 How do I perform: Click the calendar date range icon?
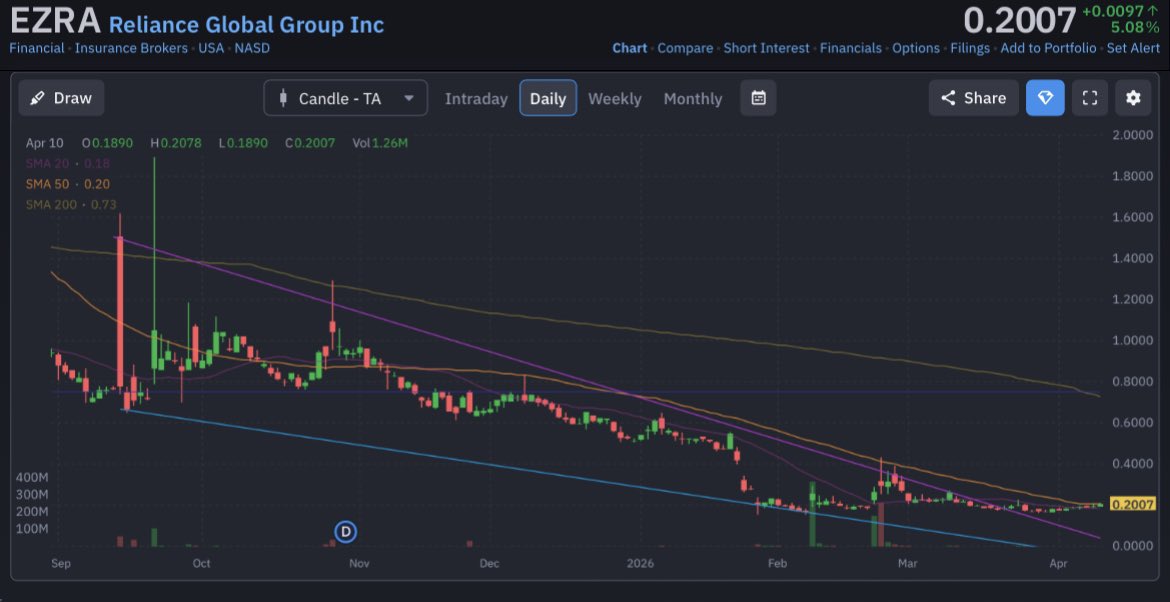[x=758, y=98]
